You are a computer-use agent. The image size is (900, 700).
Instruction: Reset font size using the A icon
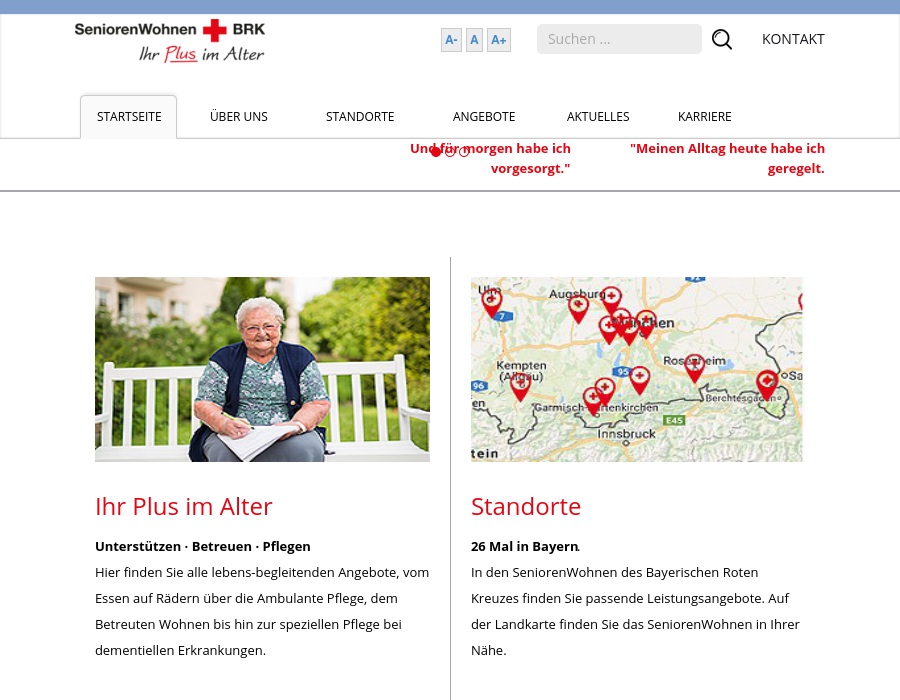474,40
